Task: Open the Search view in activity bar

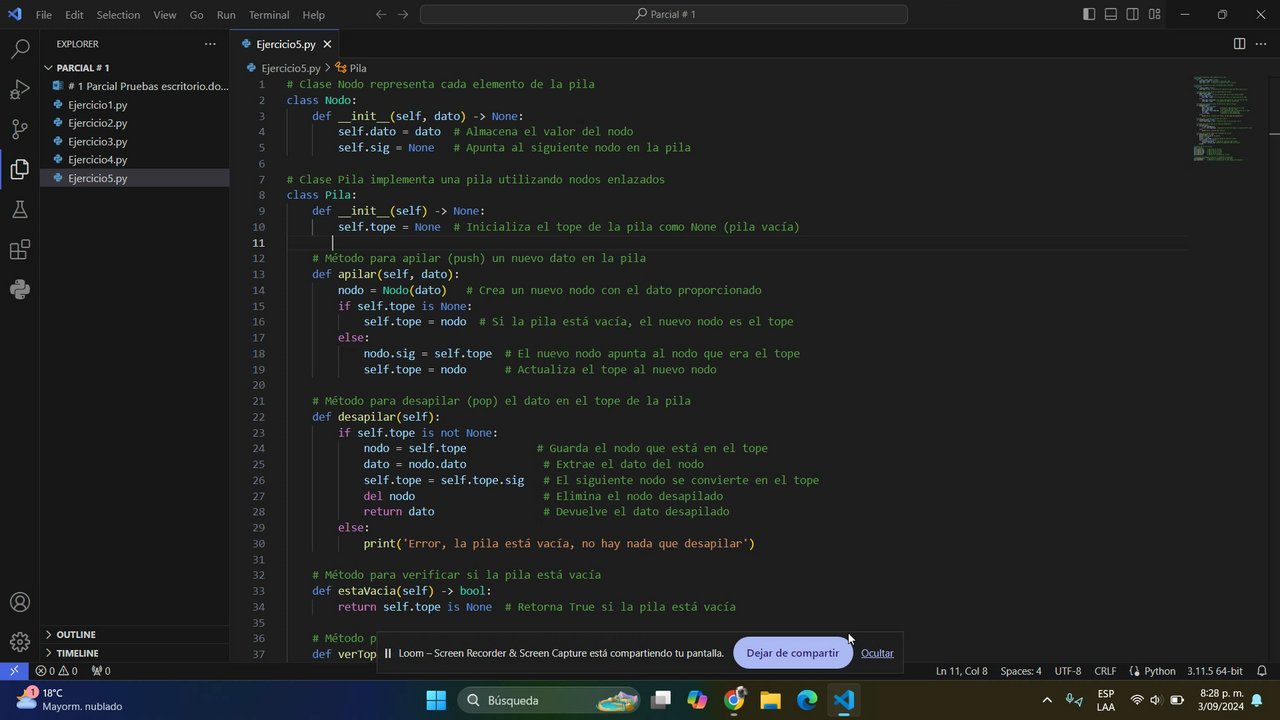Action: [x=19, y=48]
